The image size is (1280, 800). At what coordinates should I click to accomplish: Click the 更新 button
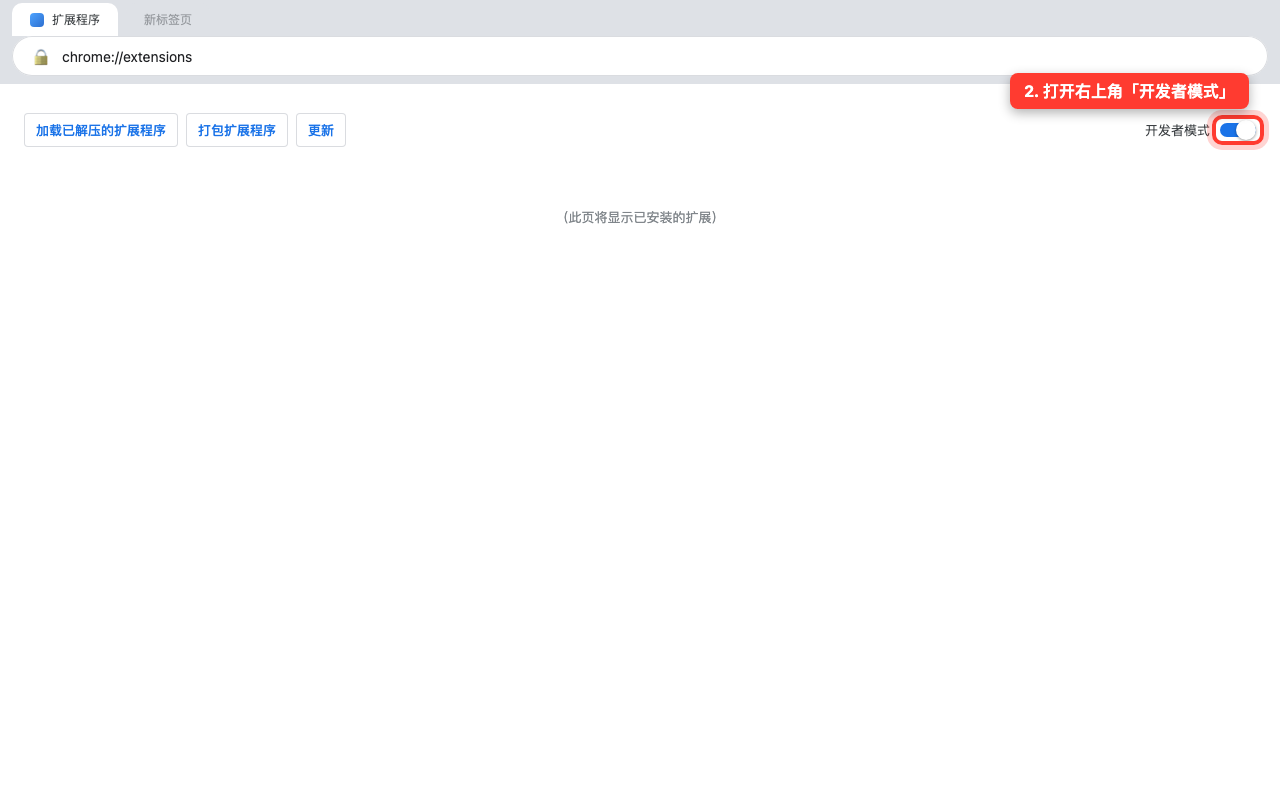click(321, 130)
